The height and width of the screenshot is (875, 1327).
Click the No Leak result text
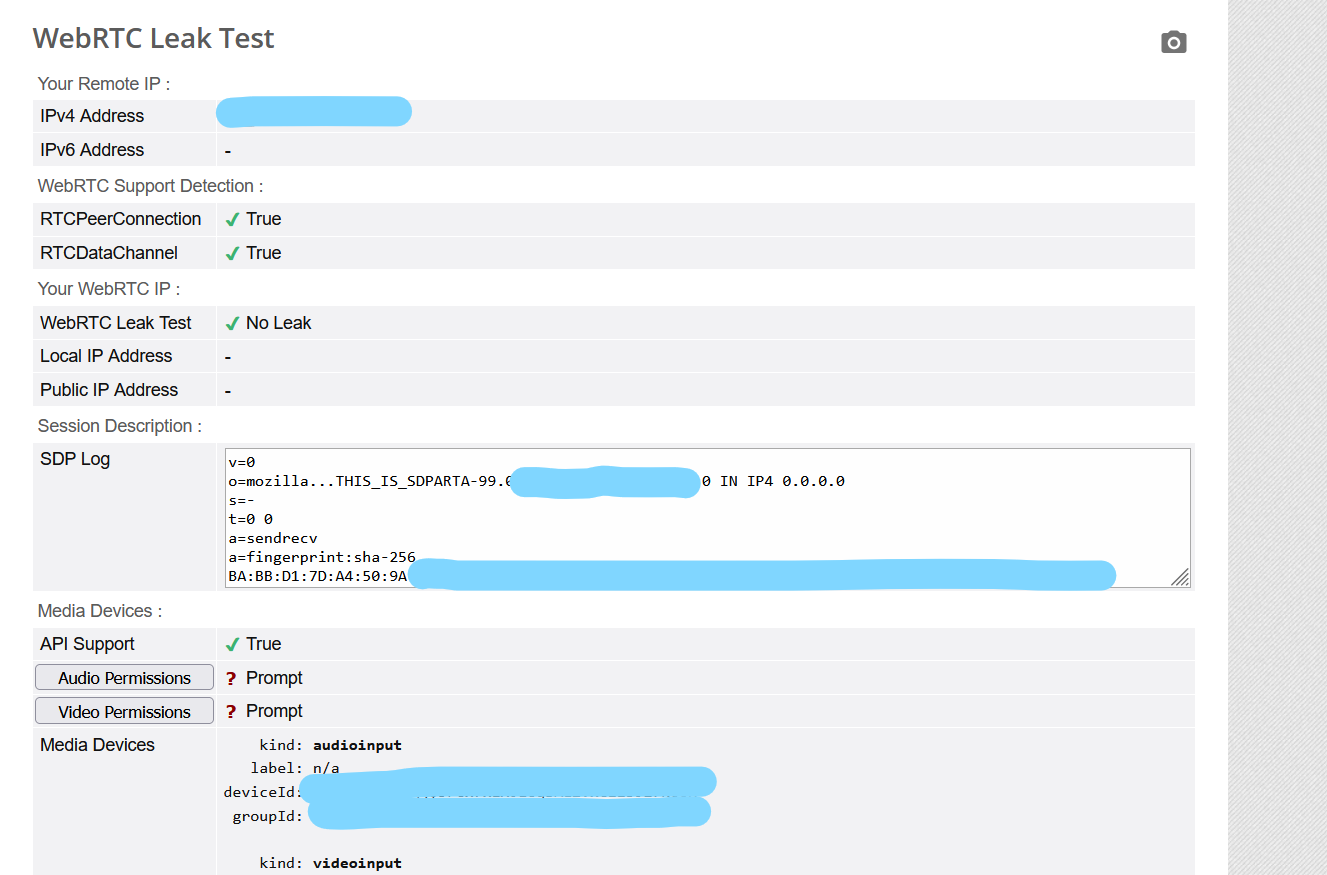(x=278, y=323)
